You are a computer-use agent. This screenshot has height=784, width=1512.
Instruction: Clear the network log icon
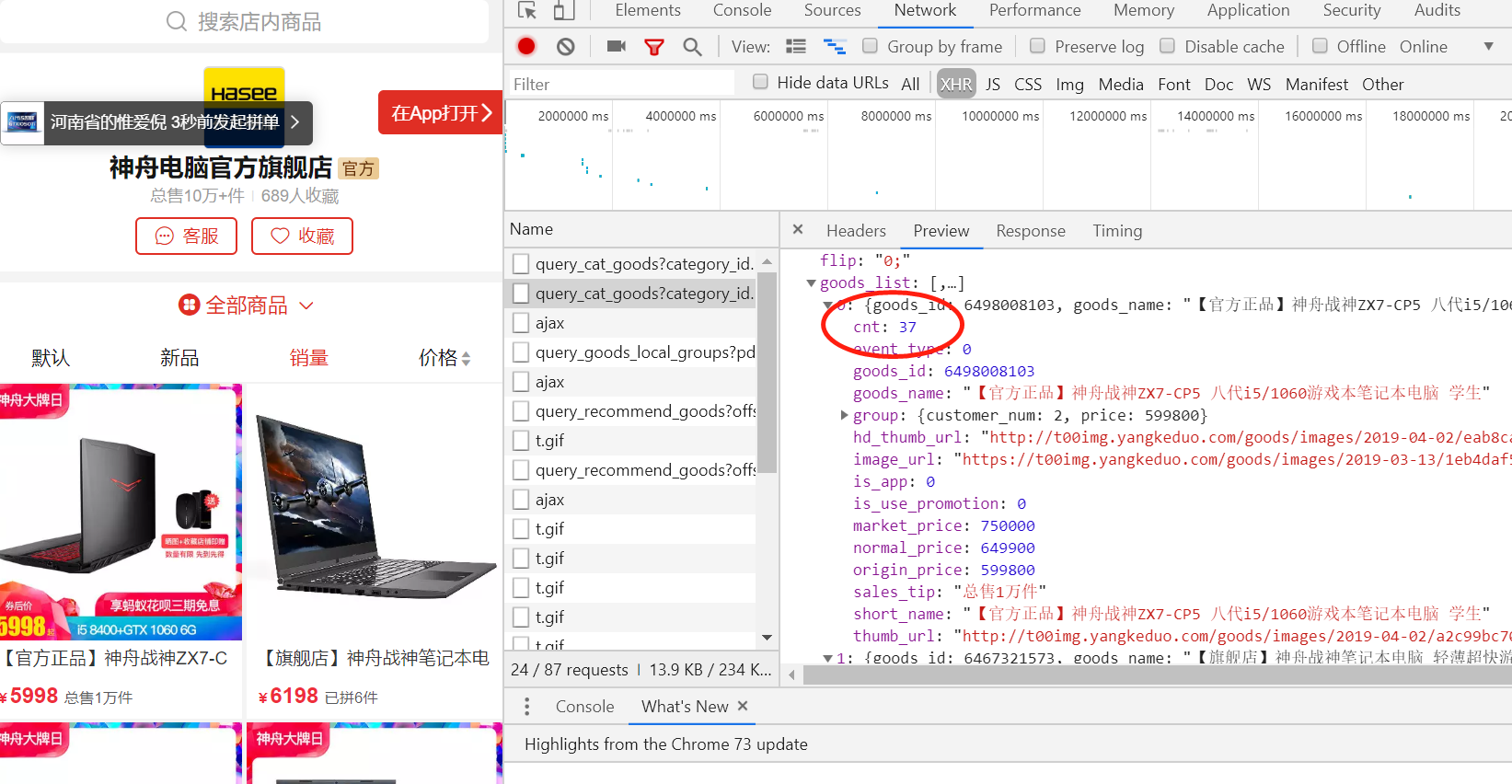[x=565, y=46]
